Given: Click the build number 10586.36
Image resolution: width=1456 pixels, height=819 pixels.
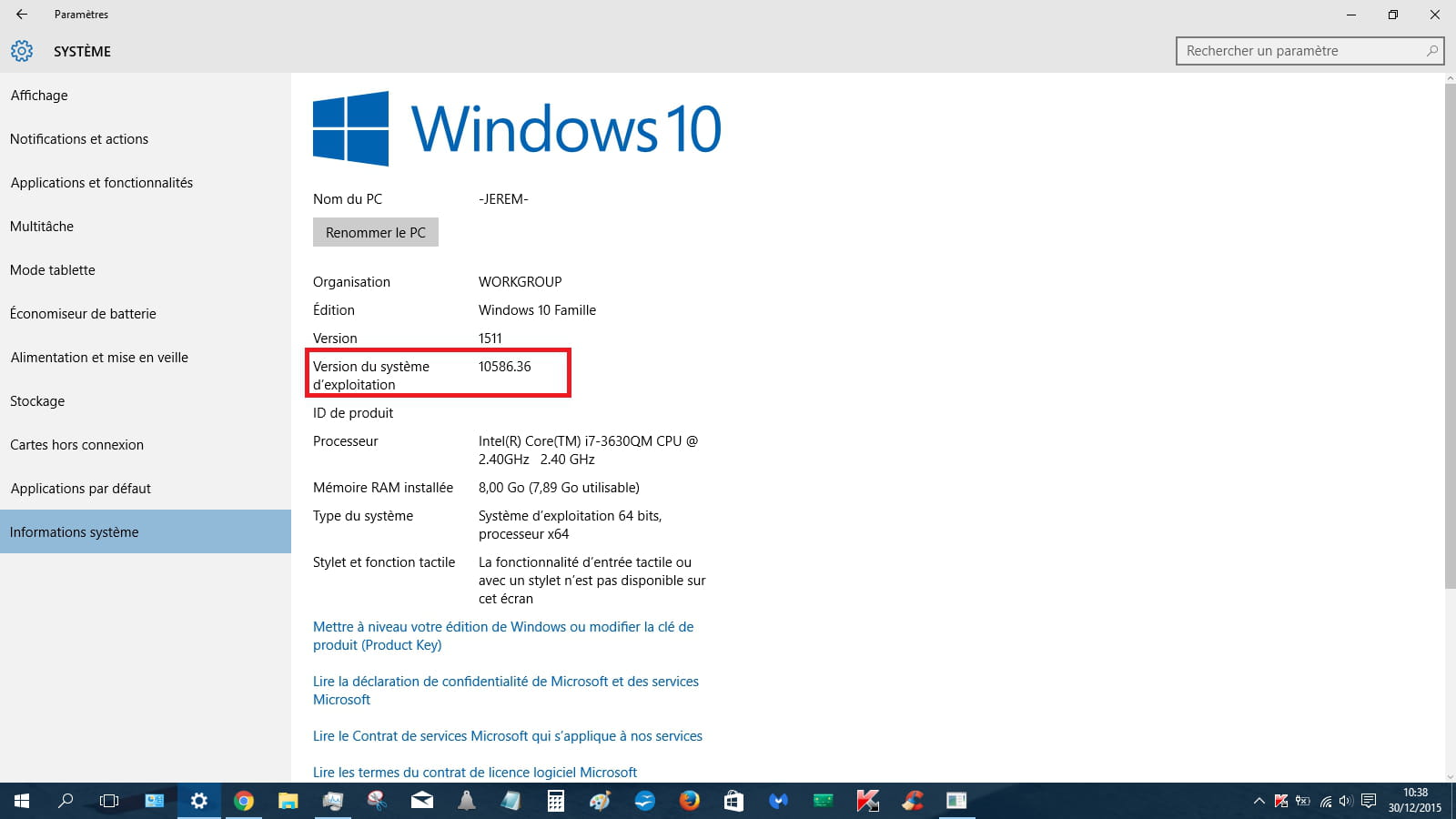Looking at the screenshot, I should [x=504, y=366].
